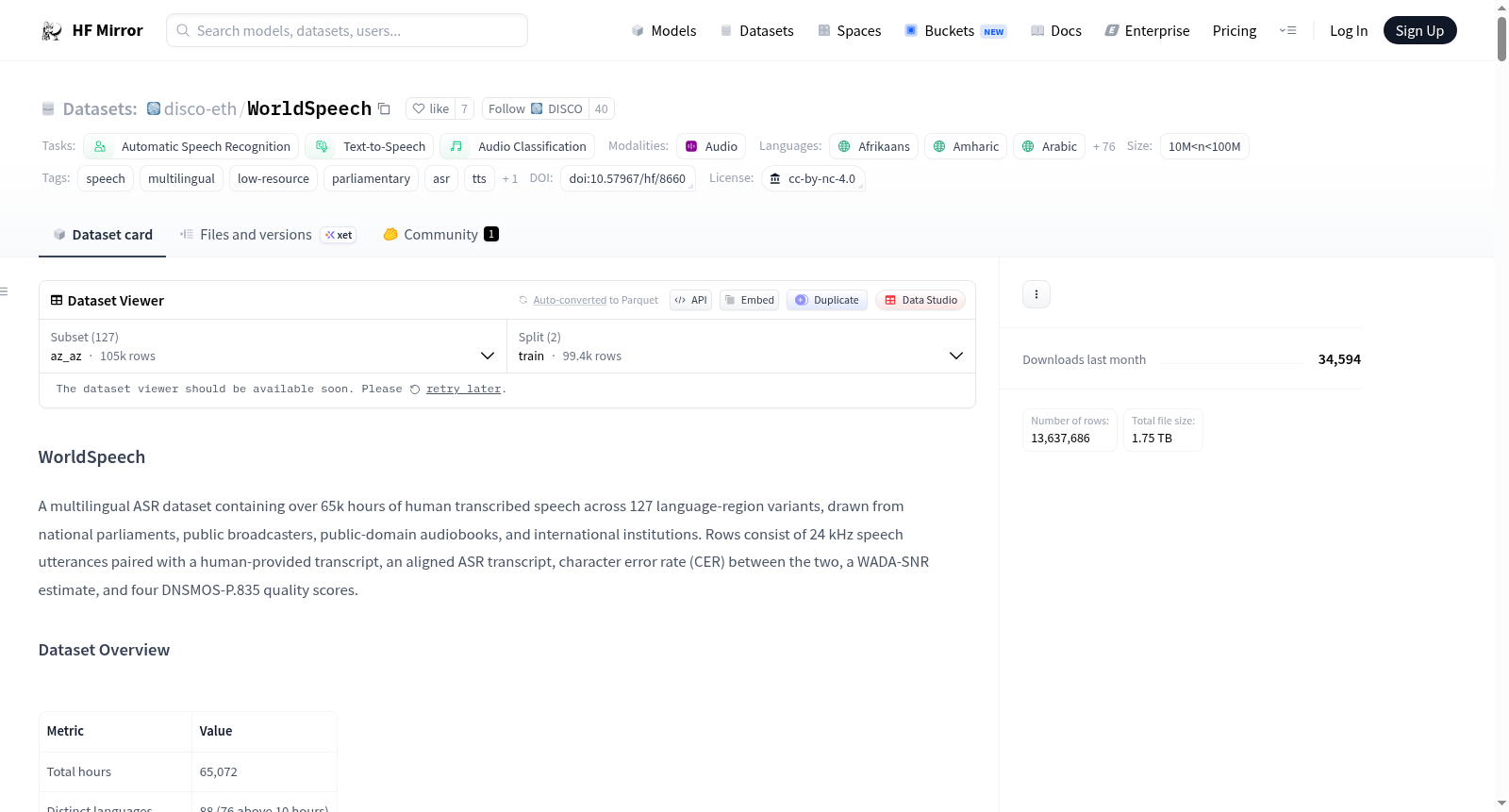Click the like count 7

464,108
